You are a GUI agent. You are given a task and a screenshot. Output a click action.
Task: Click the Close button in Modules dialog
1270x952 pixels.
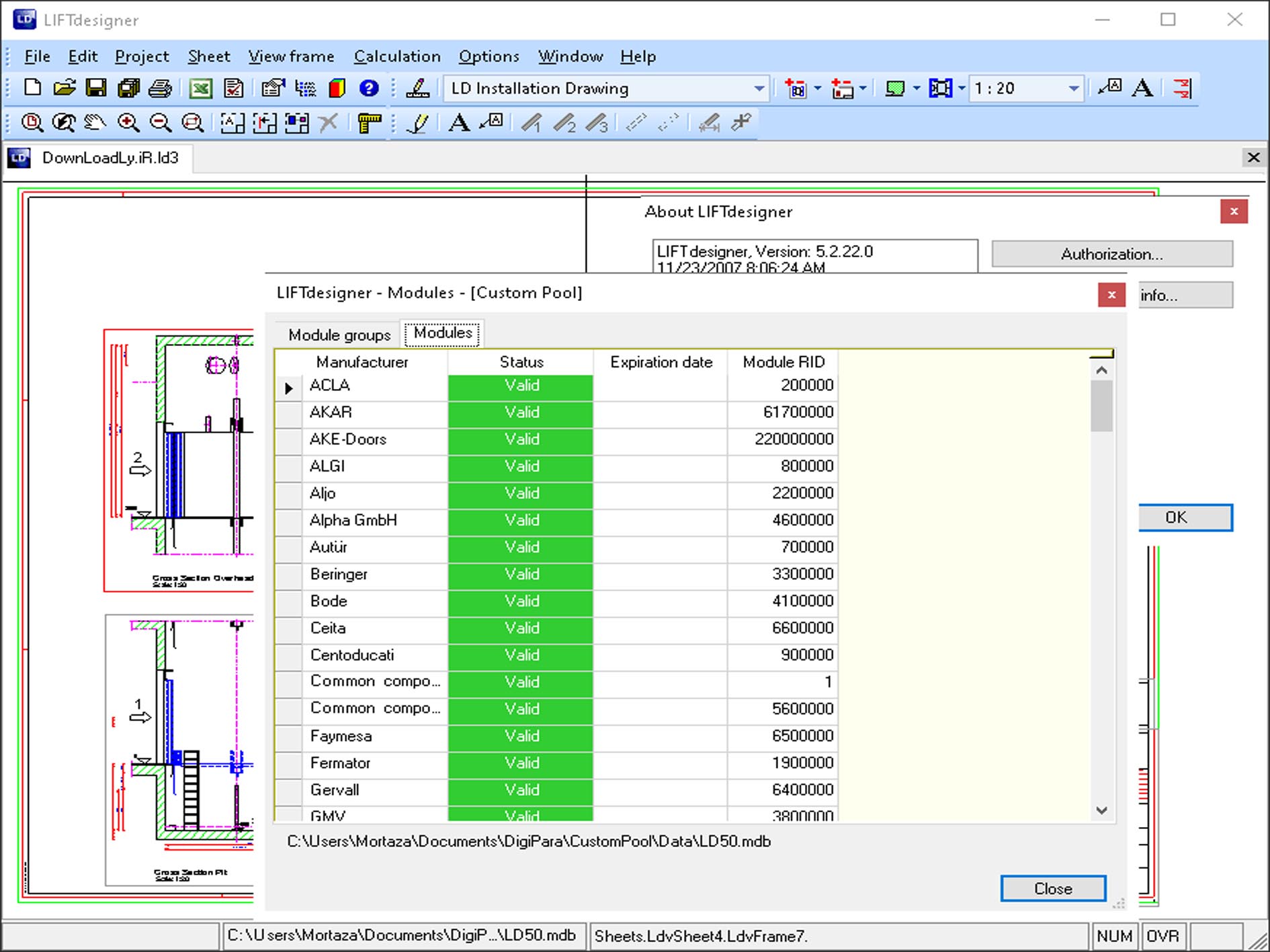pos(1052,888)
